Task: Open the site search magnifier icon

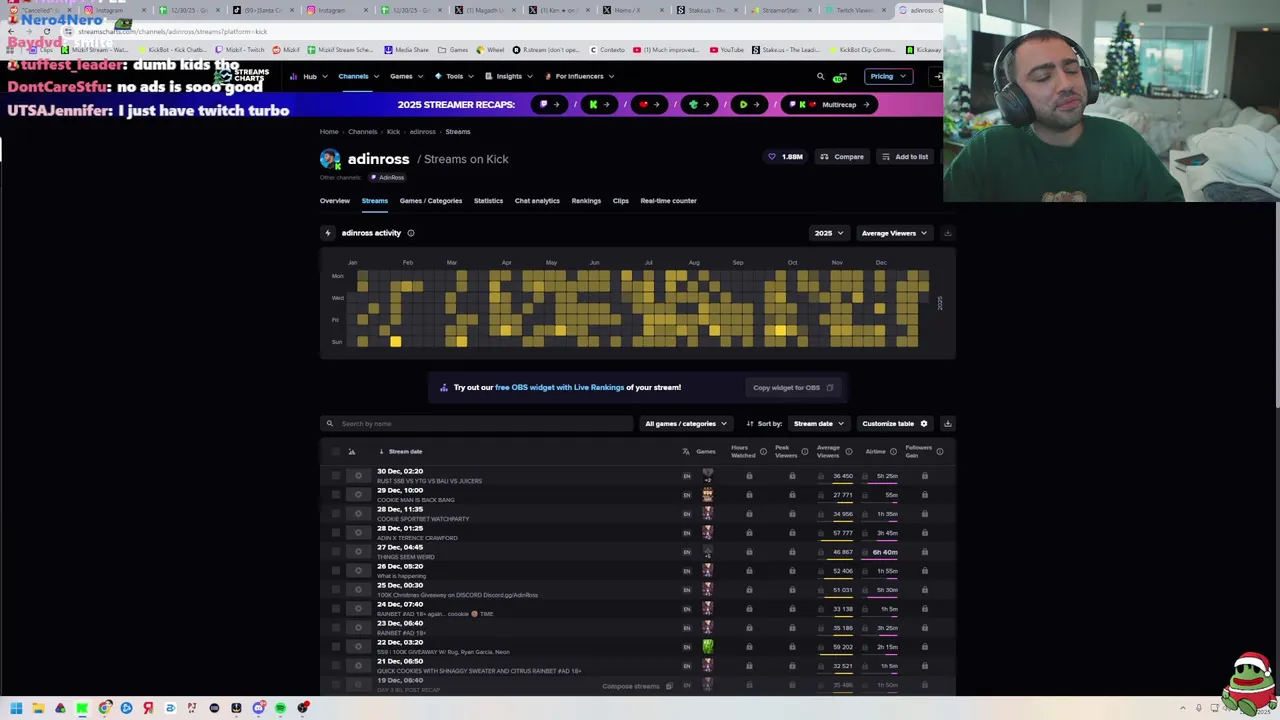Action: (x=821, y=76)
